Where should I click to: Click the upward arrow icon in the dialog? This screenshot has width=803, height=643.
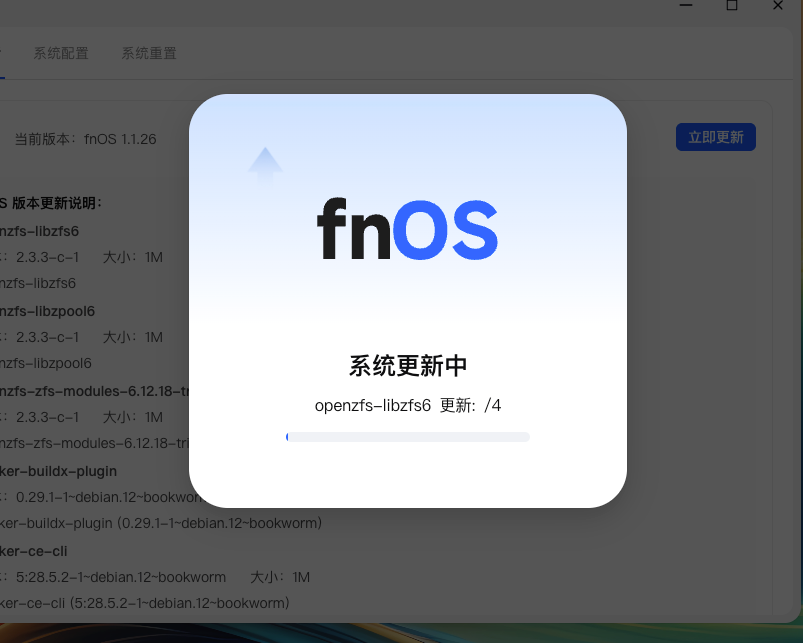pyautogui.click(x=265, y=166)
